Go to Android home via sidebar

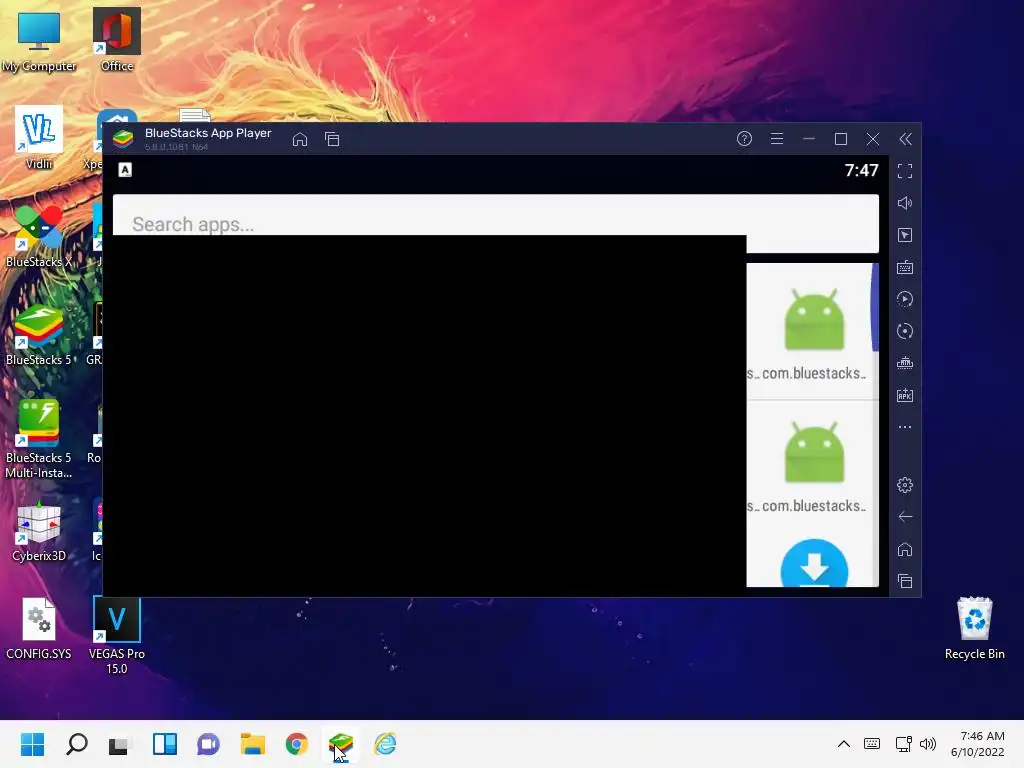coord(905,549)
